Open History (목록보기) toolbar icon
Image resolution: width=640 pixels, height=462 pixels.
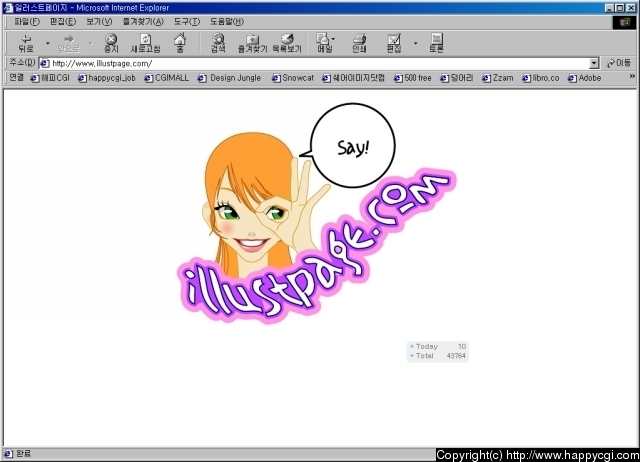tap(287, 43)
